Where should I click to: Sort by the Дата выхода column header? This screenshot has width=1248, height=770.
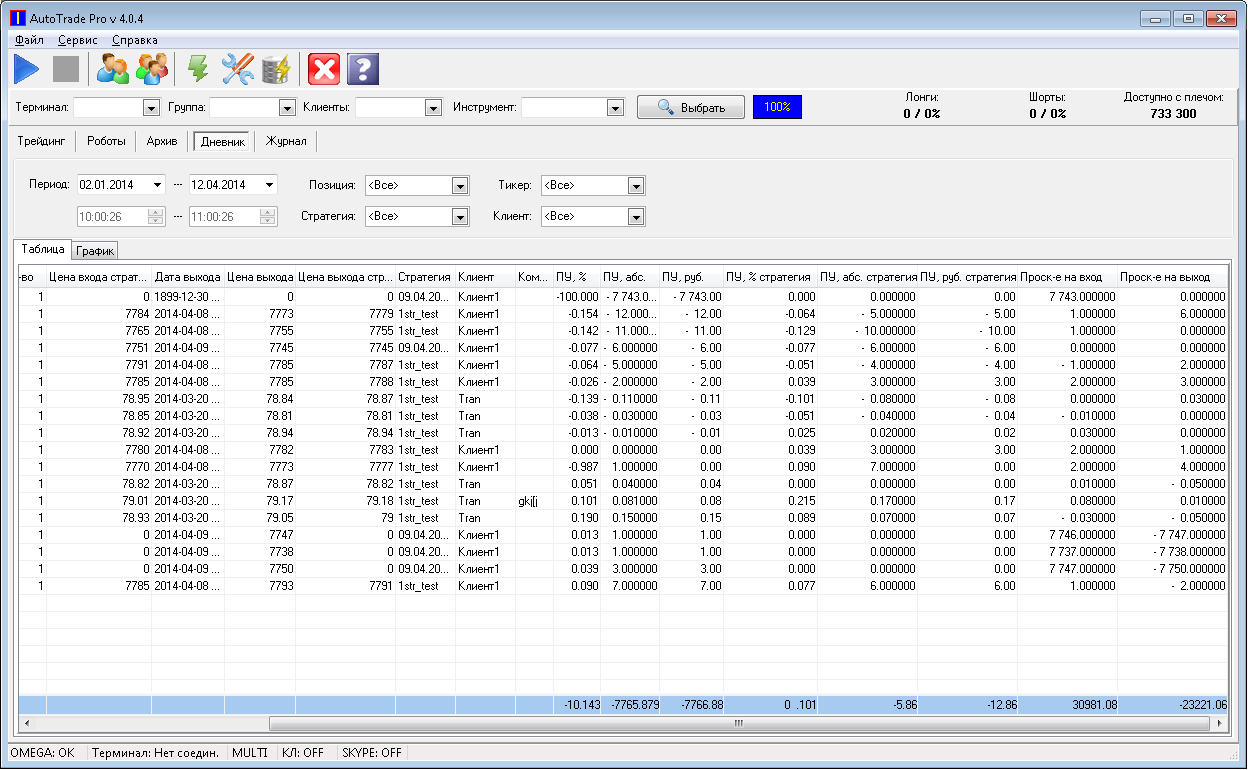coord(188,276)
